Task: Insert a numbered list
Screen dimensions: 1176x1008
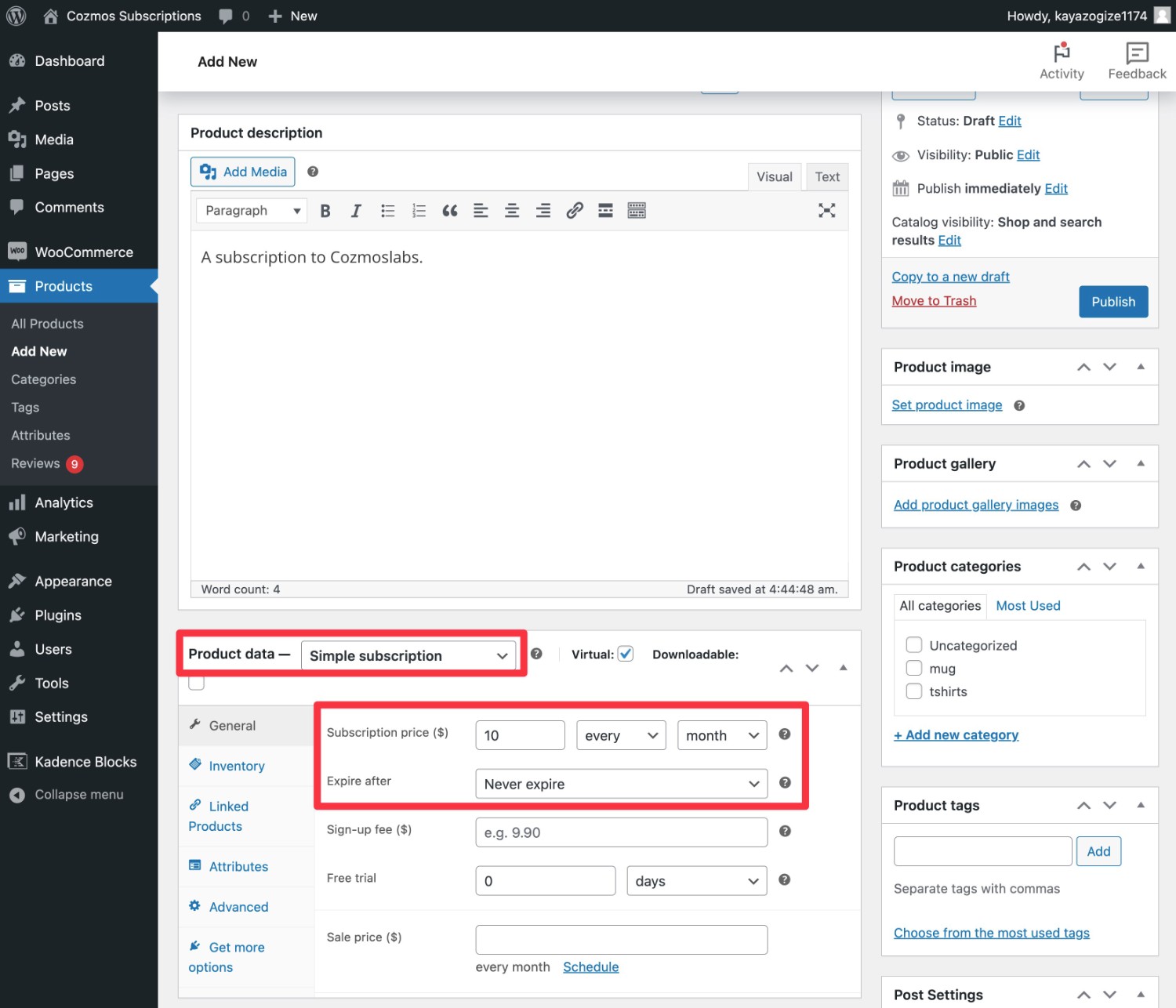Action: [419, 211]
